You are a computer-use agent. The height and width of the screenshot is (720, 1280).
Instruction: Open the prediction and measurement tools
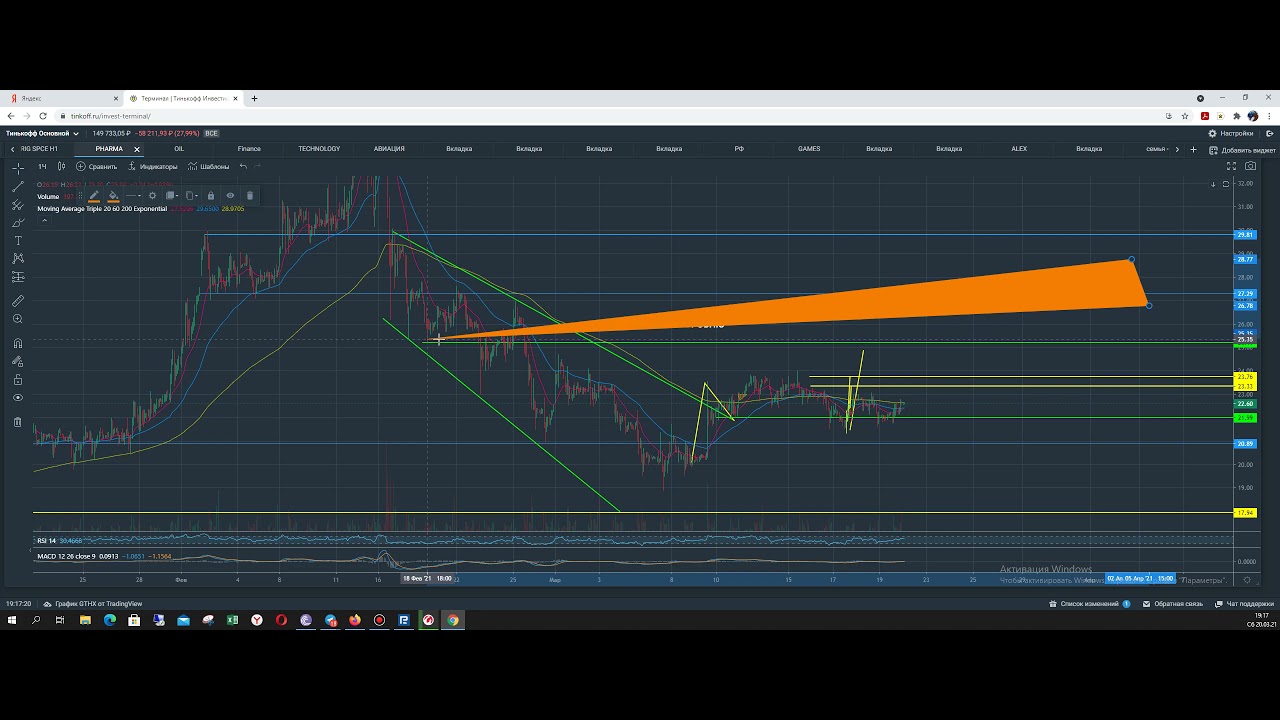click(17, 277)
